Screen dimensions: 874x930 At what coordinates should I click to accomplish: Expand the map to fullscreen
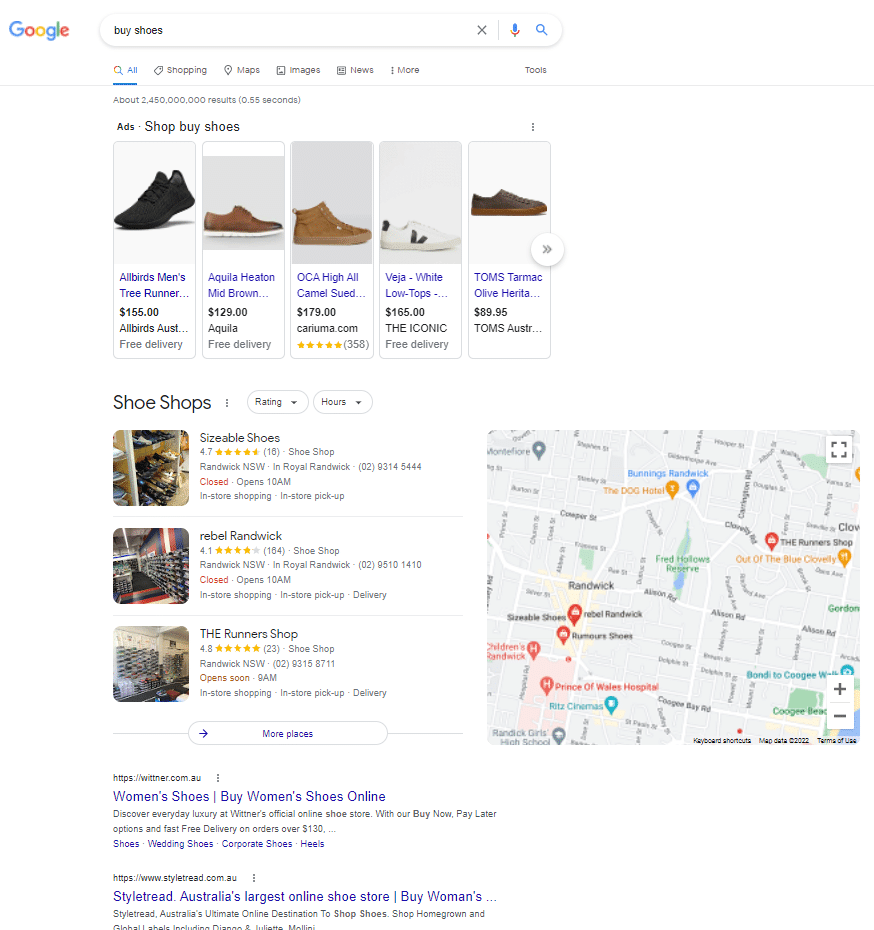coord(839,449)
